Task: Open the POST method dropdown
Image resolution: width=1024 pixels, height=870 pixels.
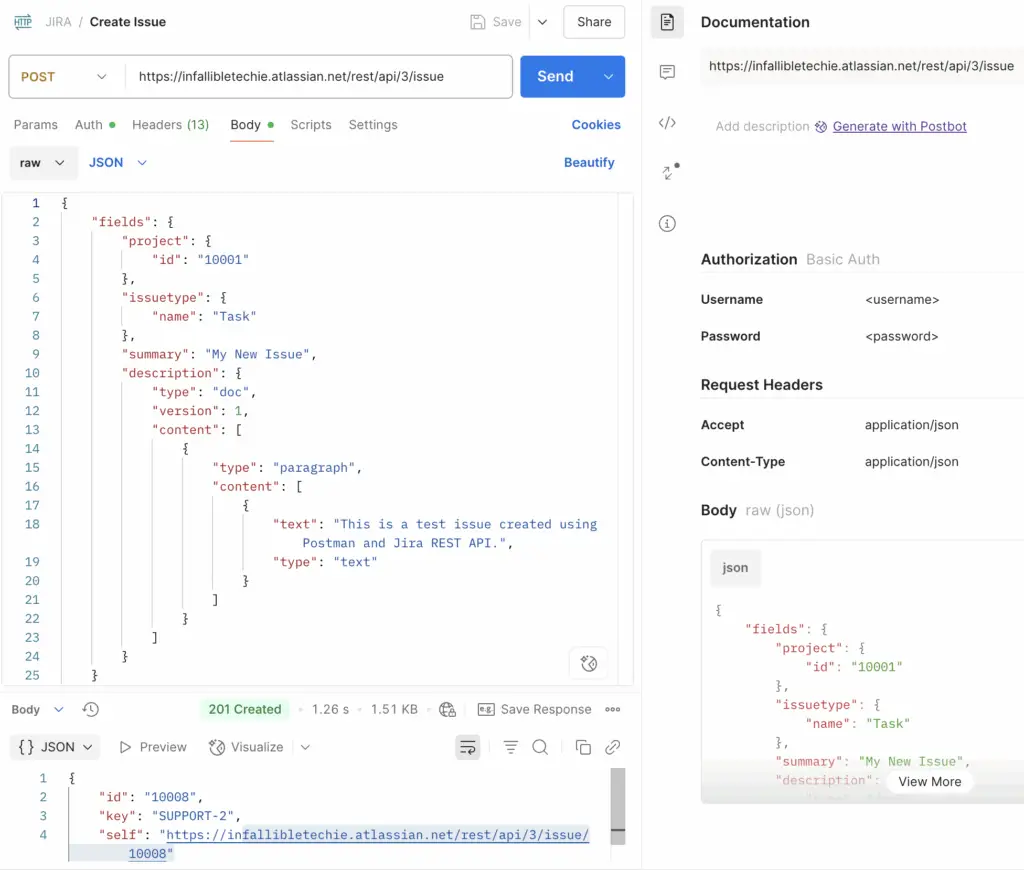Action: pyautogui.click(x=66, y=76)
